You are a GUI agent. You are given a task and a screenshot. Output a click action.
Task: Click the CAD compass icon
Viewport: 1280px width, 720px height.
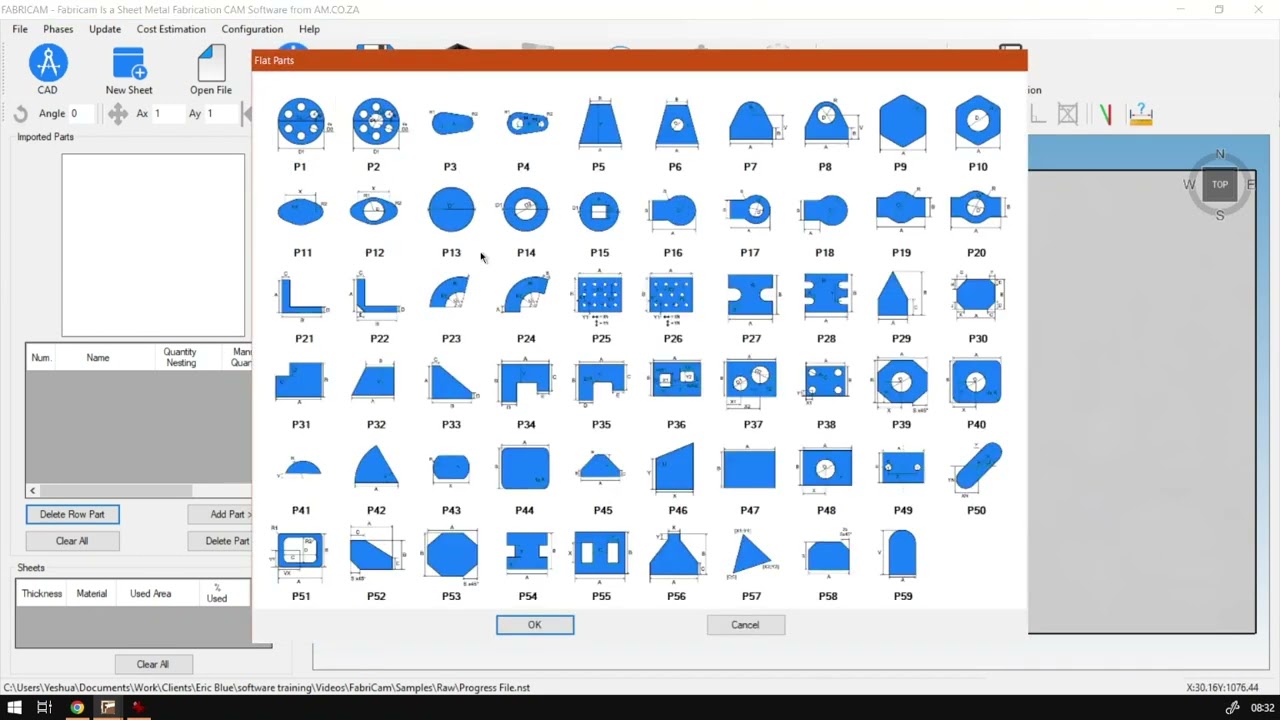coord(47,64)
